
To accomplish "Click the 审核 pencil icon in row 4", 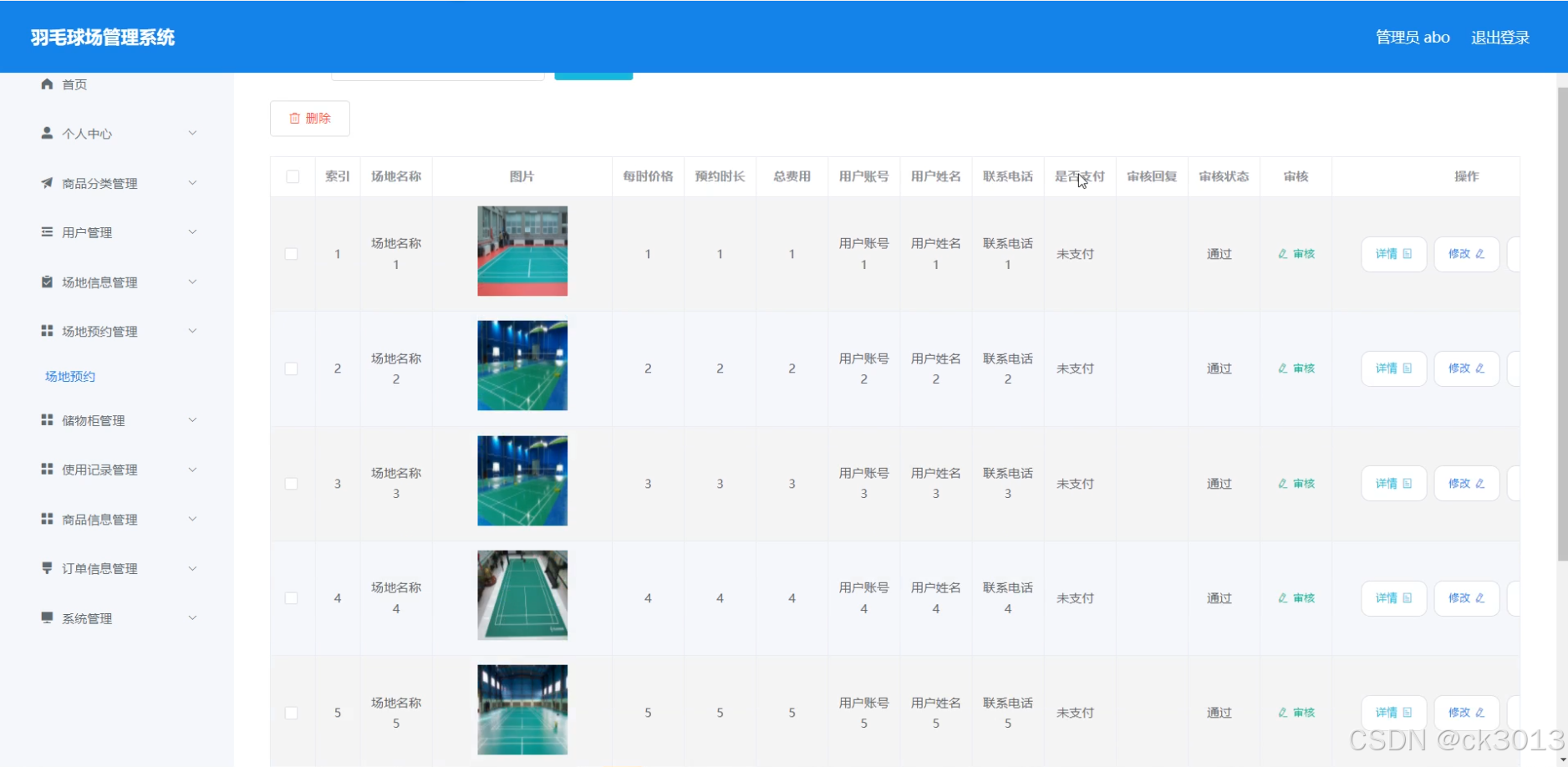I will point(1283,598).
